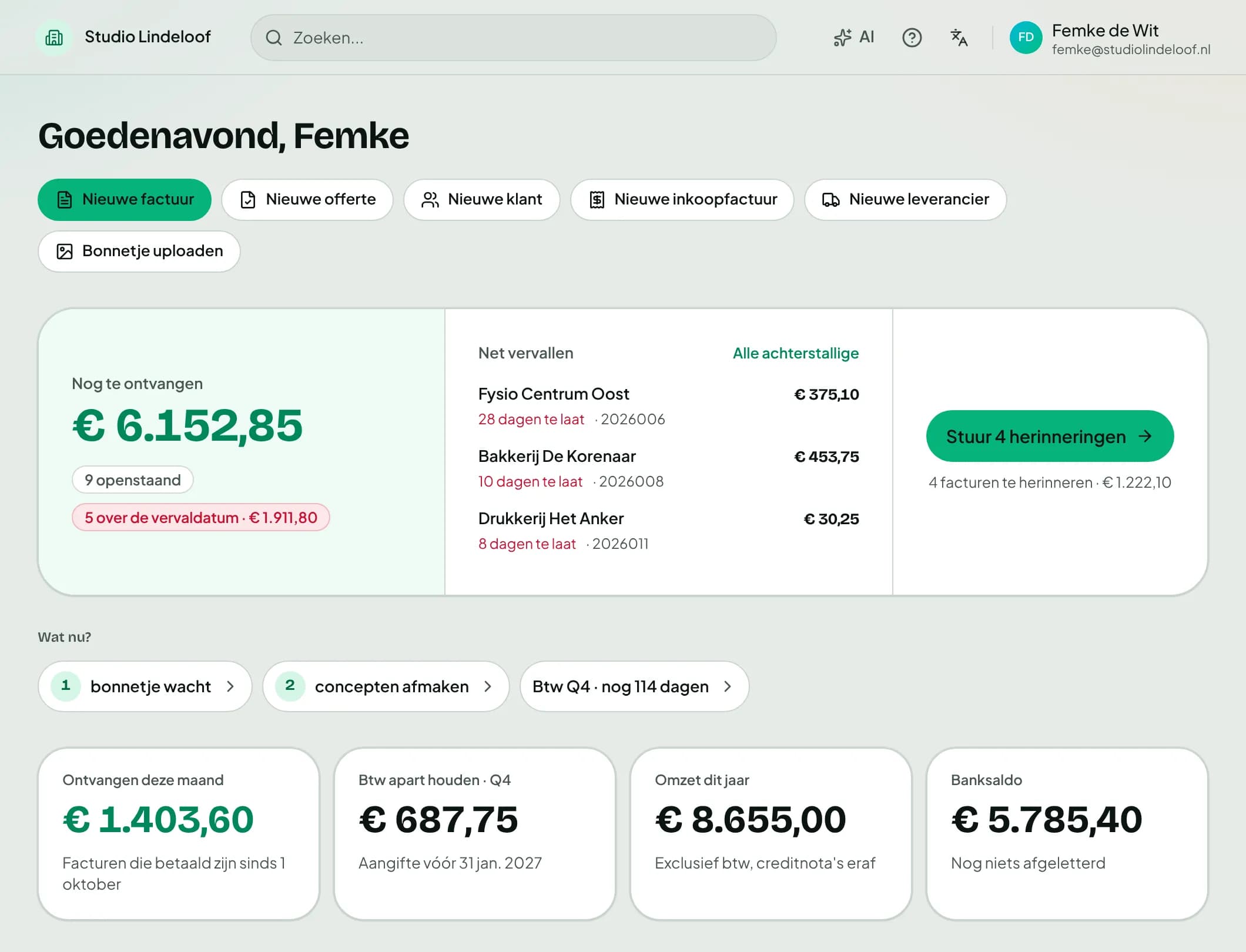
Task: Click arrow icon on Stuur 4 herinneringen
Action: [1144, 436]
